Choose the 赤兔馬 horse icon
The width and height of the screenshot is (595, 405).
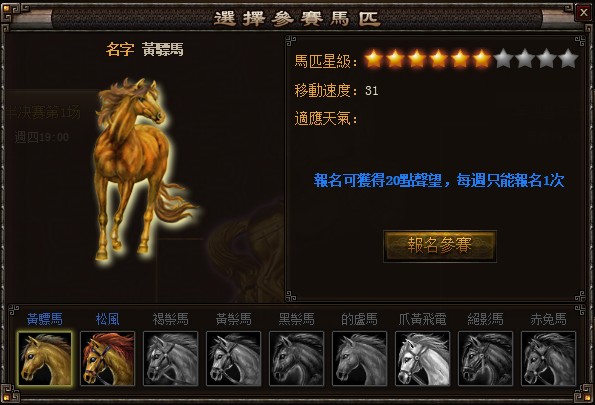tap(548, 358)
